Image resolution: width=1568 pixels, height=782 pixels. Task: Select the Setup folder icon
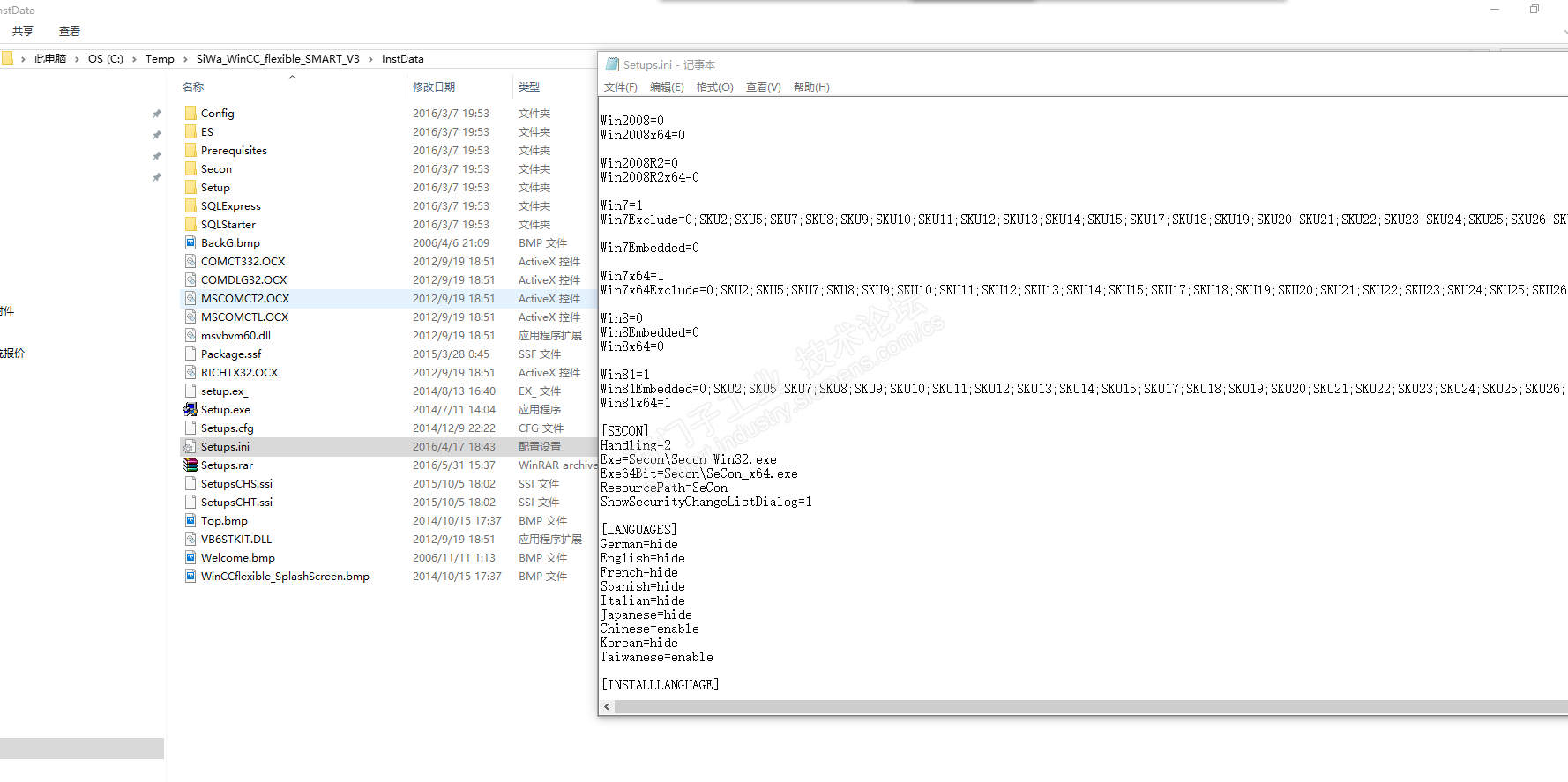[x=190, y=187]
